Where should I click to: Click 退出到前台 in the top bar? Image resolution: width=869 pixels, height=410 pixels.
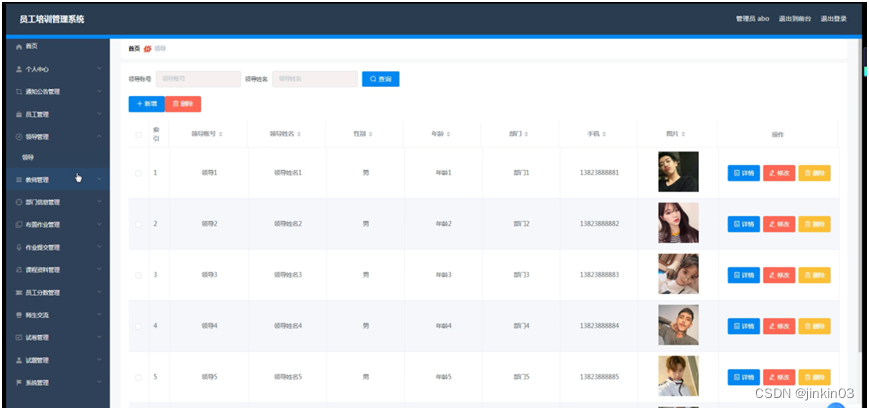[x=795, y=19]
